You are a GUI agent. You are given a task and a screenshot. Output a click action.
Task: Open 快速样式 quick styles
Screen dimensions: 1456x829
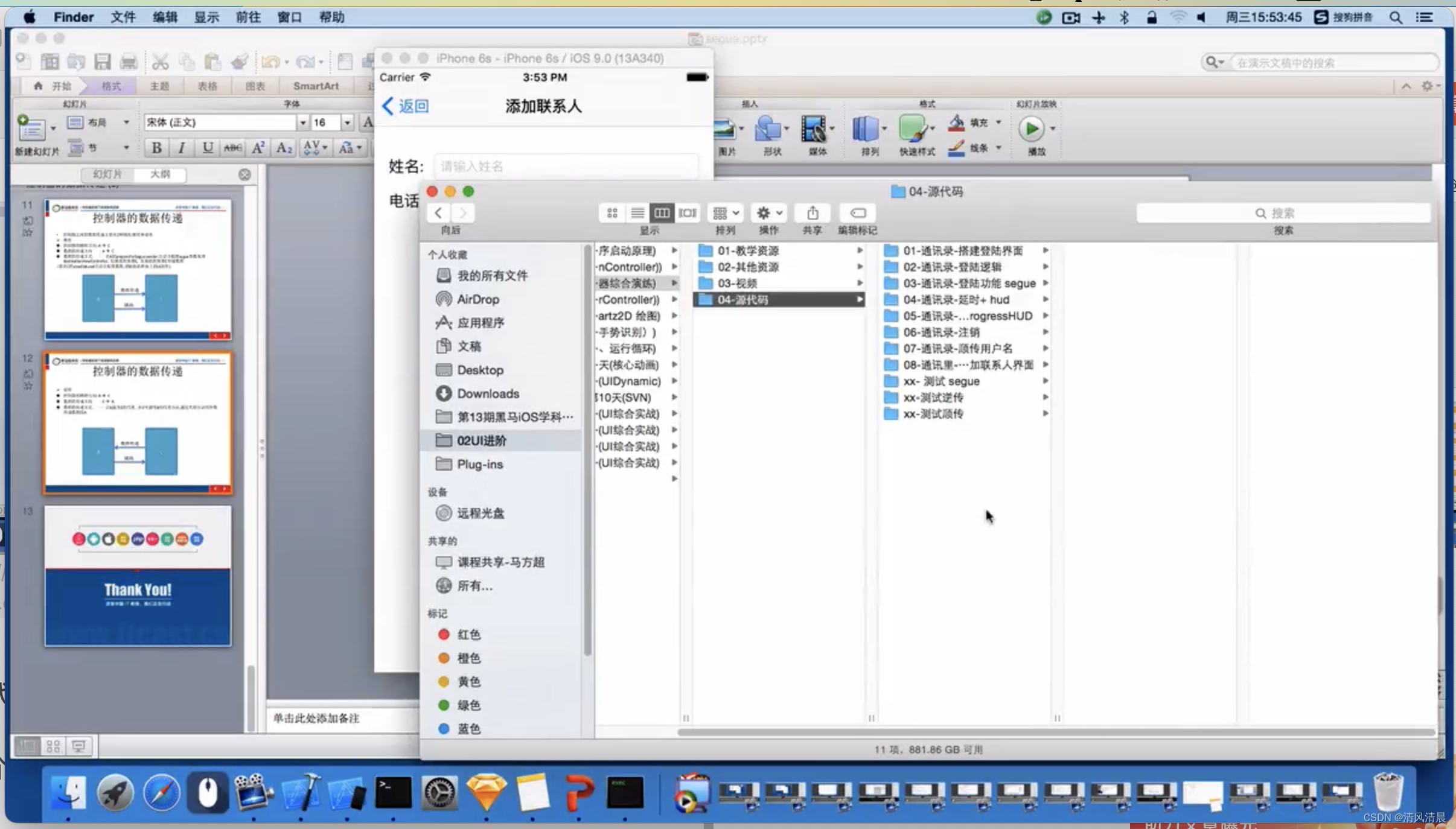[x=916, y=135]
